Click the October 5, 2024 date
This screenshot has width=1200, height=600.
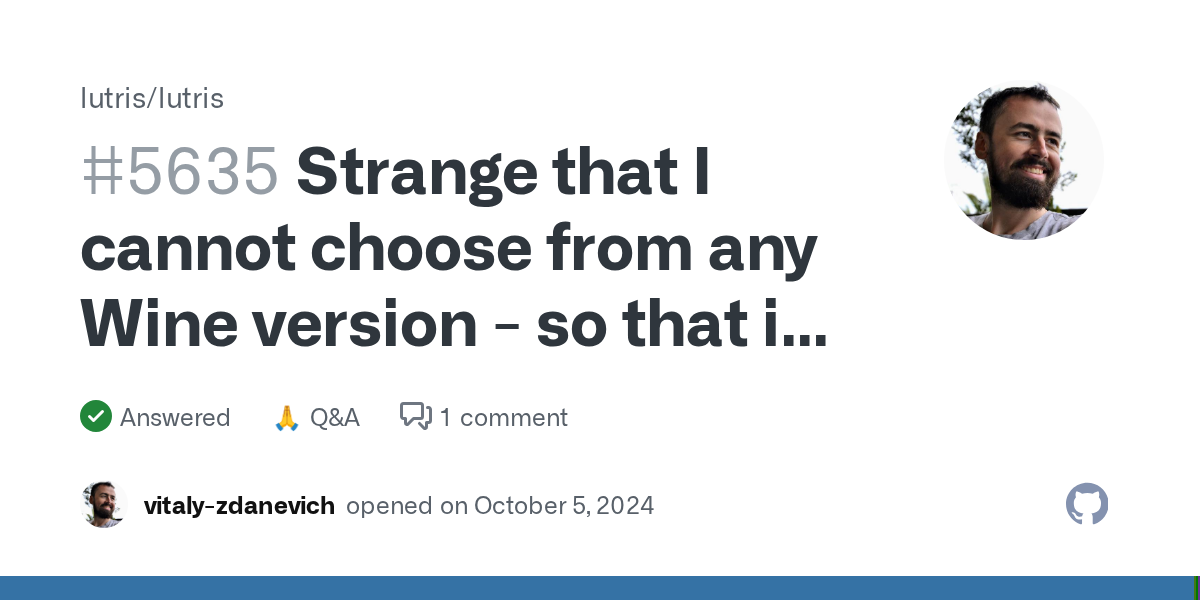[x=564, y=506]
